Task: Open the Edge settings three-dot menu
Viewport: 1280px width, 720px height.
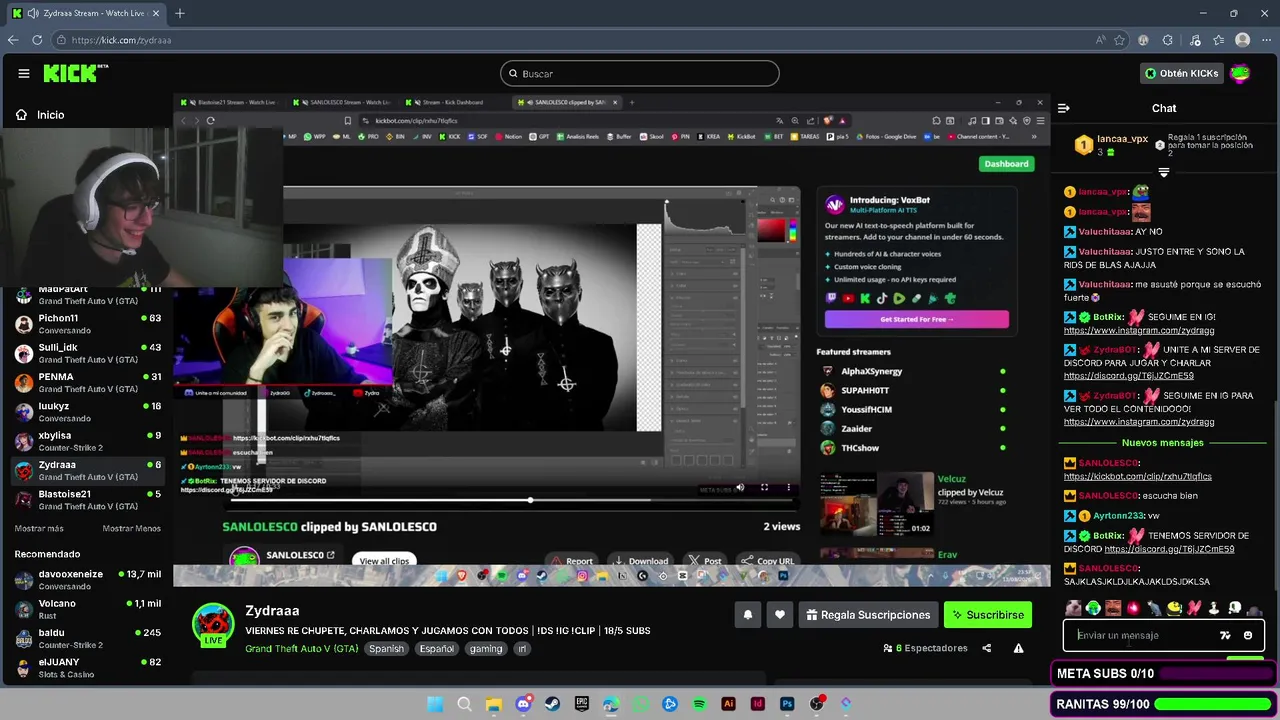Action: click(1265, 40)
